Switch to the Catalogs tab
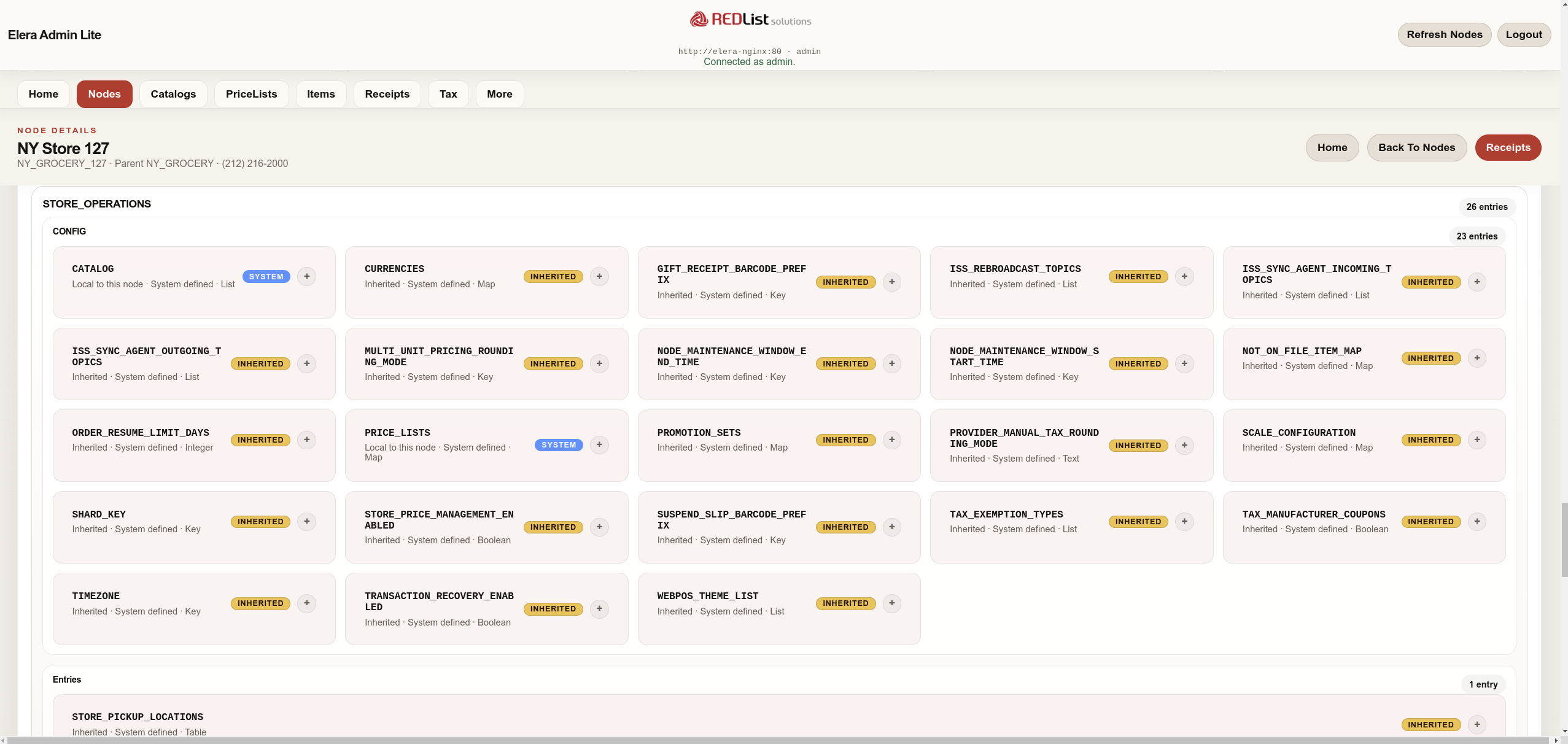1568x744 pixels. point(173,94)
